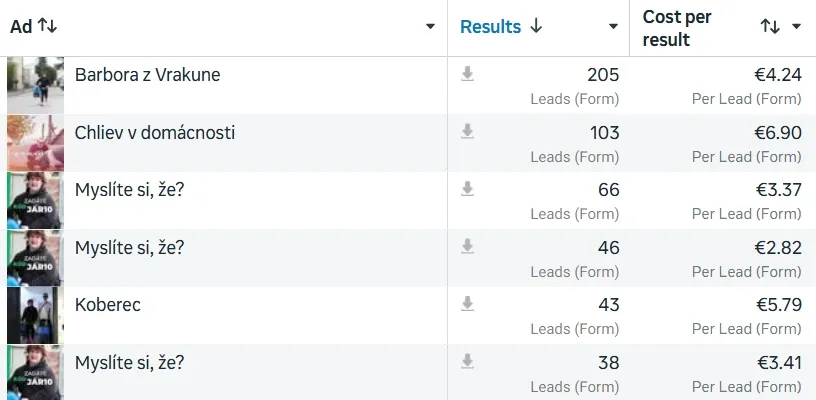Open the Barbora z Vrakune ad

click(147, 75)
